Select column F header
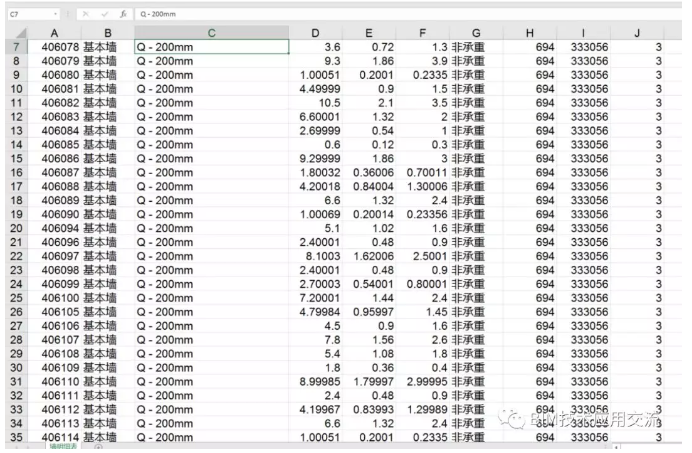692x453 pixels. coord(422,33)
